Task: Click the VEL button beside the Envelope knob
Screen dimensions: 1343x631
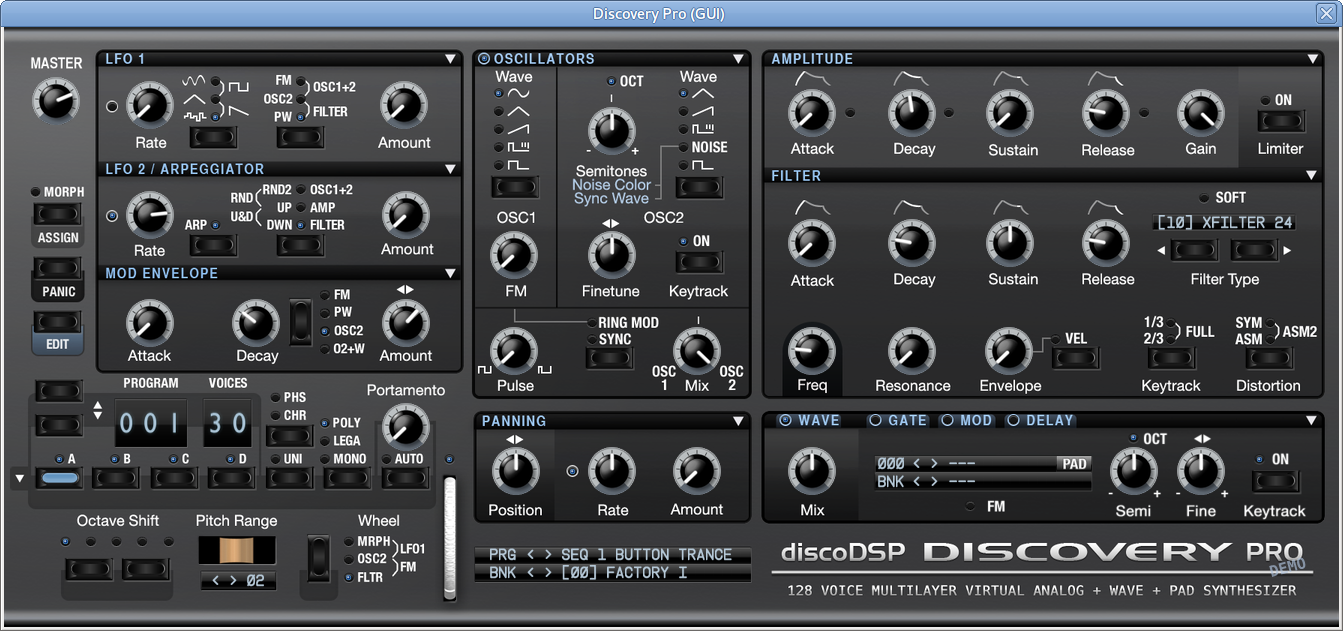Action: click(x=1076, y=358)
